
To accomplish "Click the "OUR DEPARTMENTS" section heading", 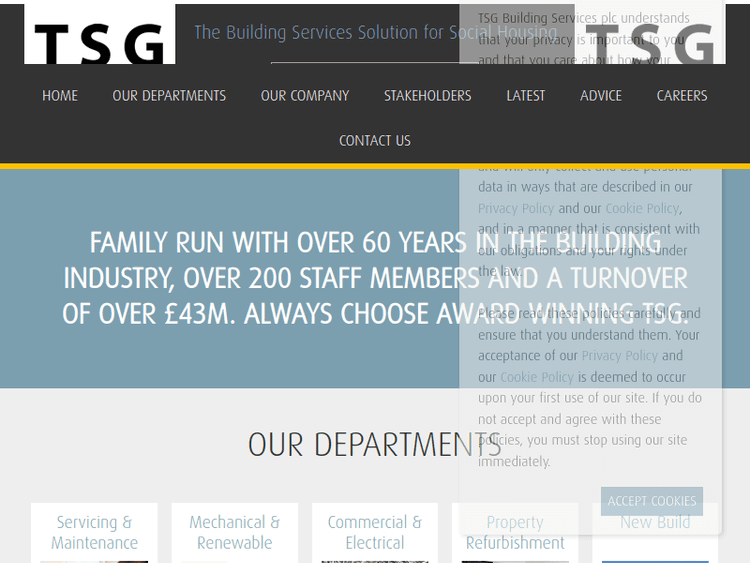I will (x=375, y=445).
